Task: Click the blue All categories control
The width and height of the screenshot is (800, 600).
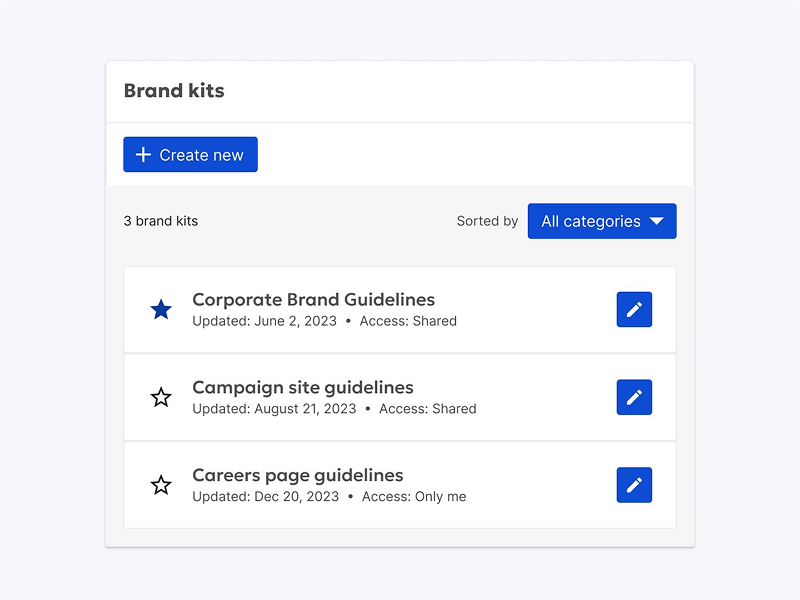Action: (601, 221)
